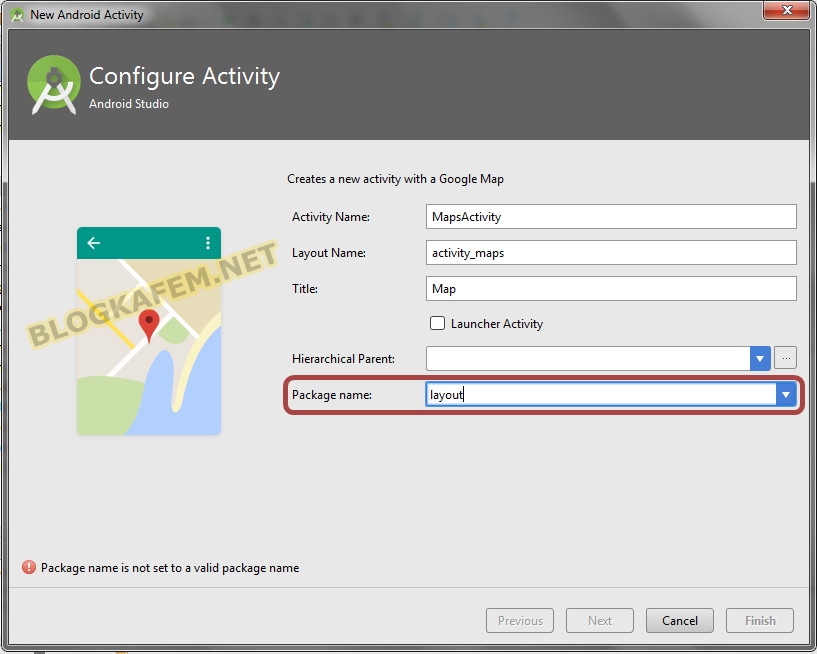Image resolution: width=817 pixels, height=654 pixels.
Task: Close the New Android Activity dialog
Action: tap(787, 10)
